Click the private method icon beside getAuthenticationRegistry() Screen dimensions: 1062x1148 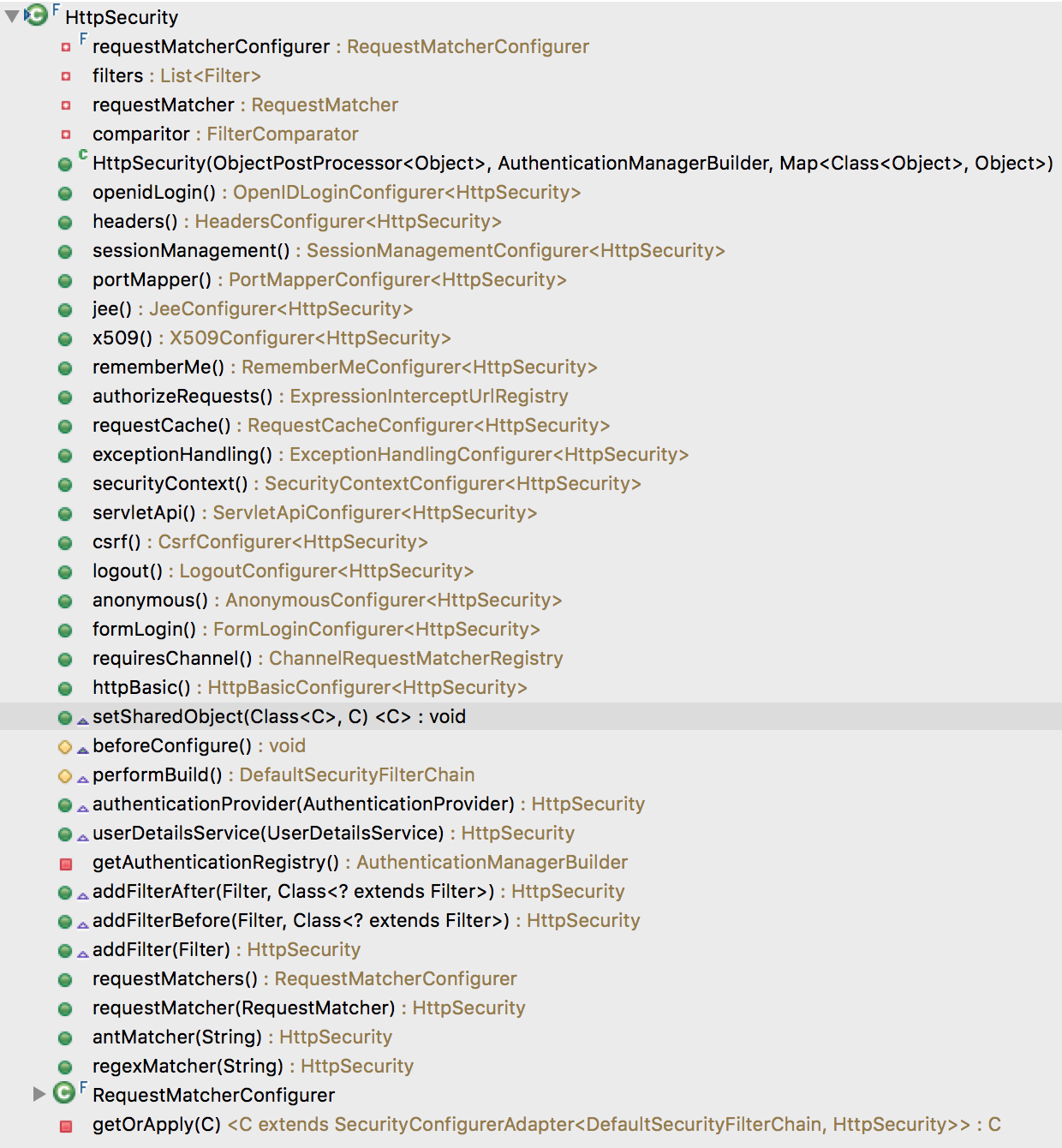[65, 862]
